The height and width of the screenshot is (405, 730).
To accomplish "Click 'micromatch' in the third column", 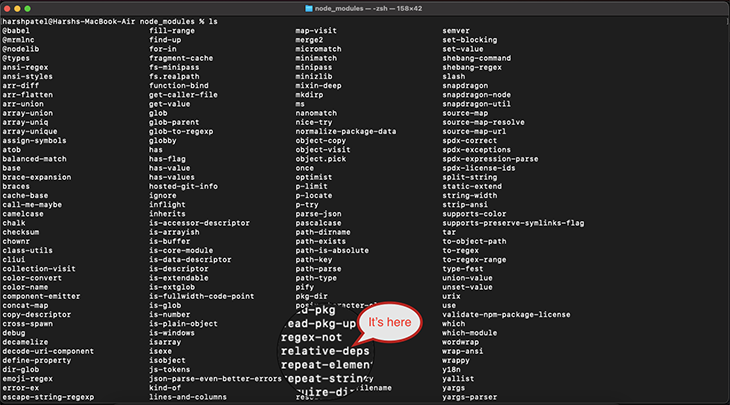I will 318,49.
